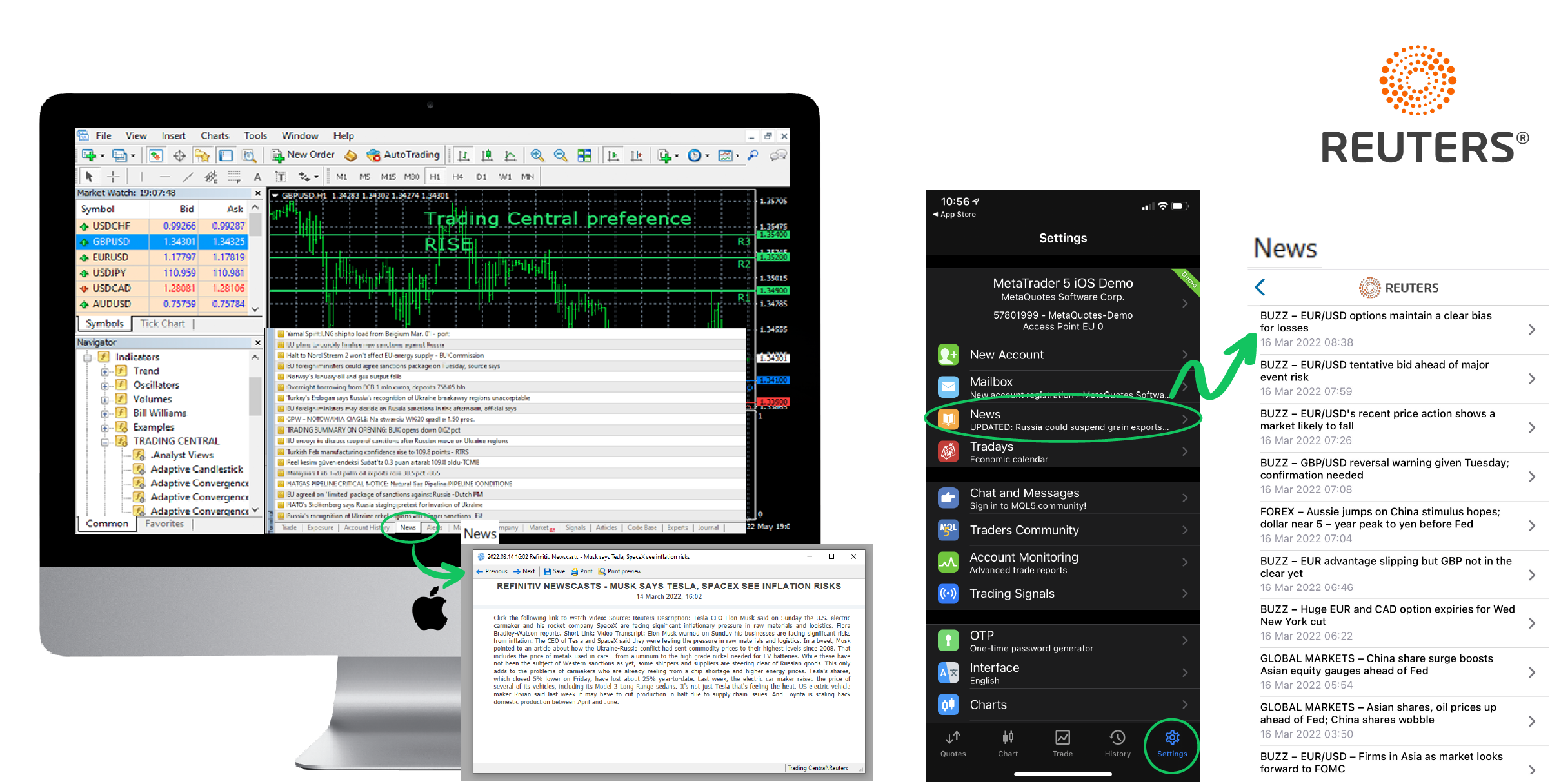This screenshot has height=784, width=1550.
Task: Switch to Tick Chart tab
Action: click(x=163, y=324)
